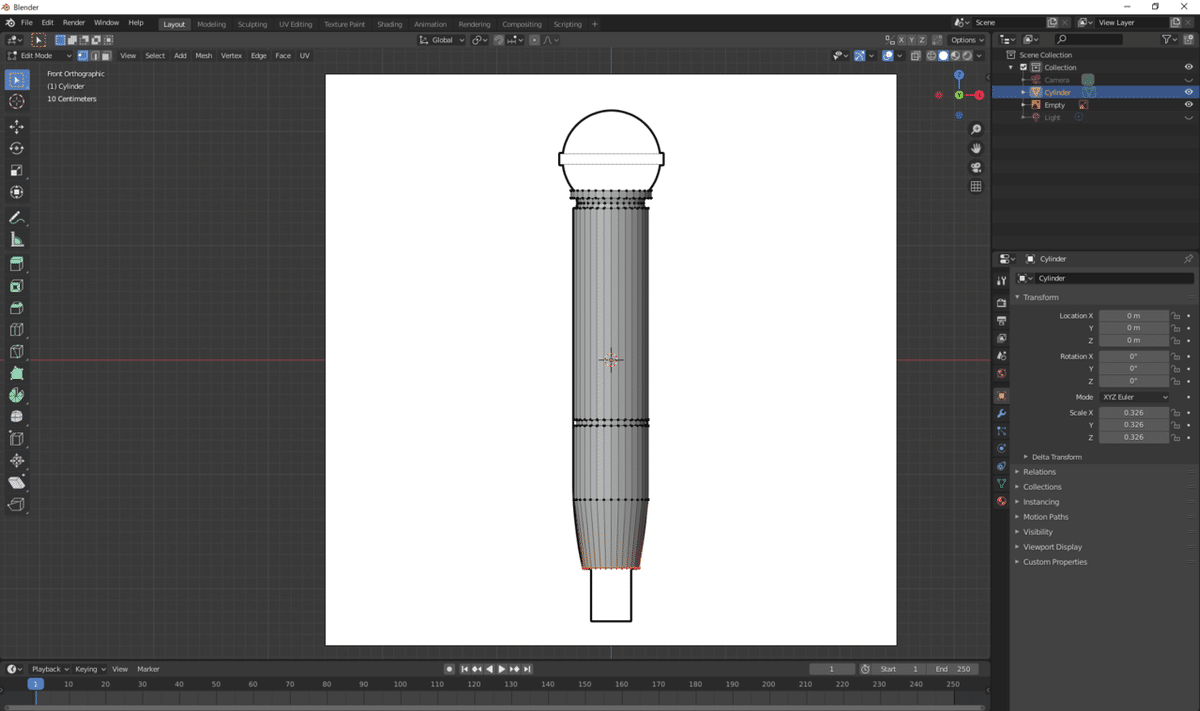Open the Global orientation dropdown
Image resolution: width=1200 pixels, height=711 pixels.
pos(442,40)
